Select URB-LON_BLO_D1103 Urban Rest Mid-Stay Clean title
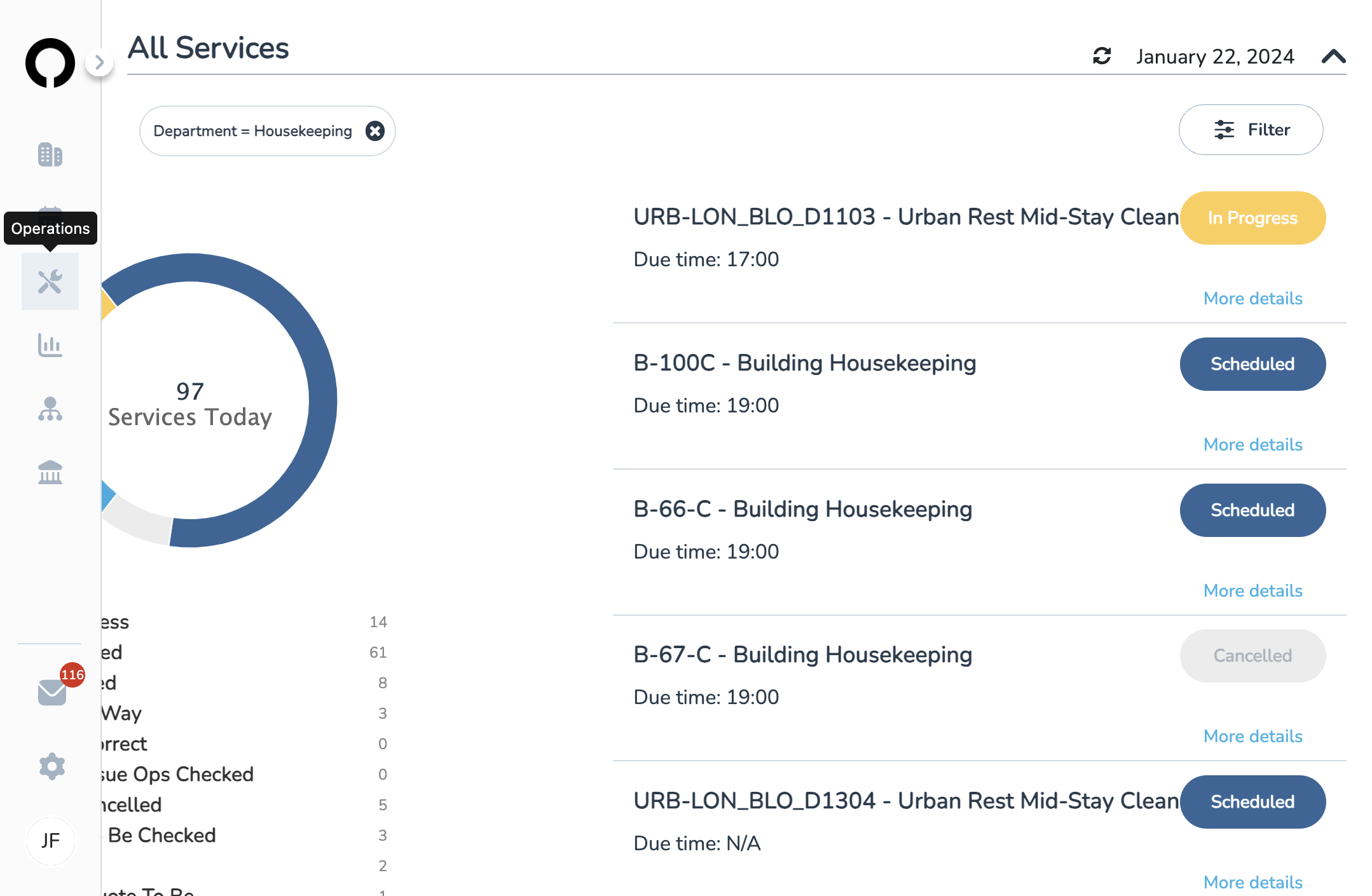 [906, 217]
